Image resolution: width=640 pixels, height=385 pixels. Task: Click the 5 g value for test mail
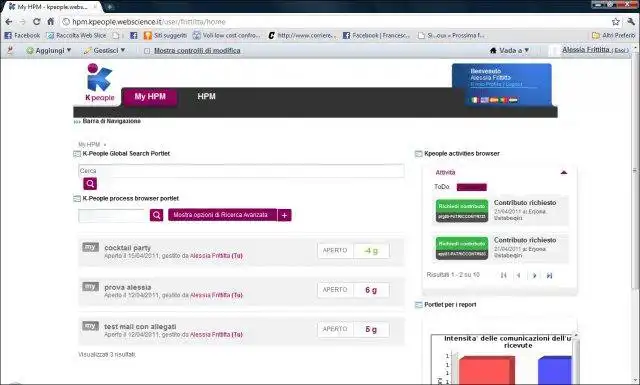371,329
